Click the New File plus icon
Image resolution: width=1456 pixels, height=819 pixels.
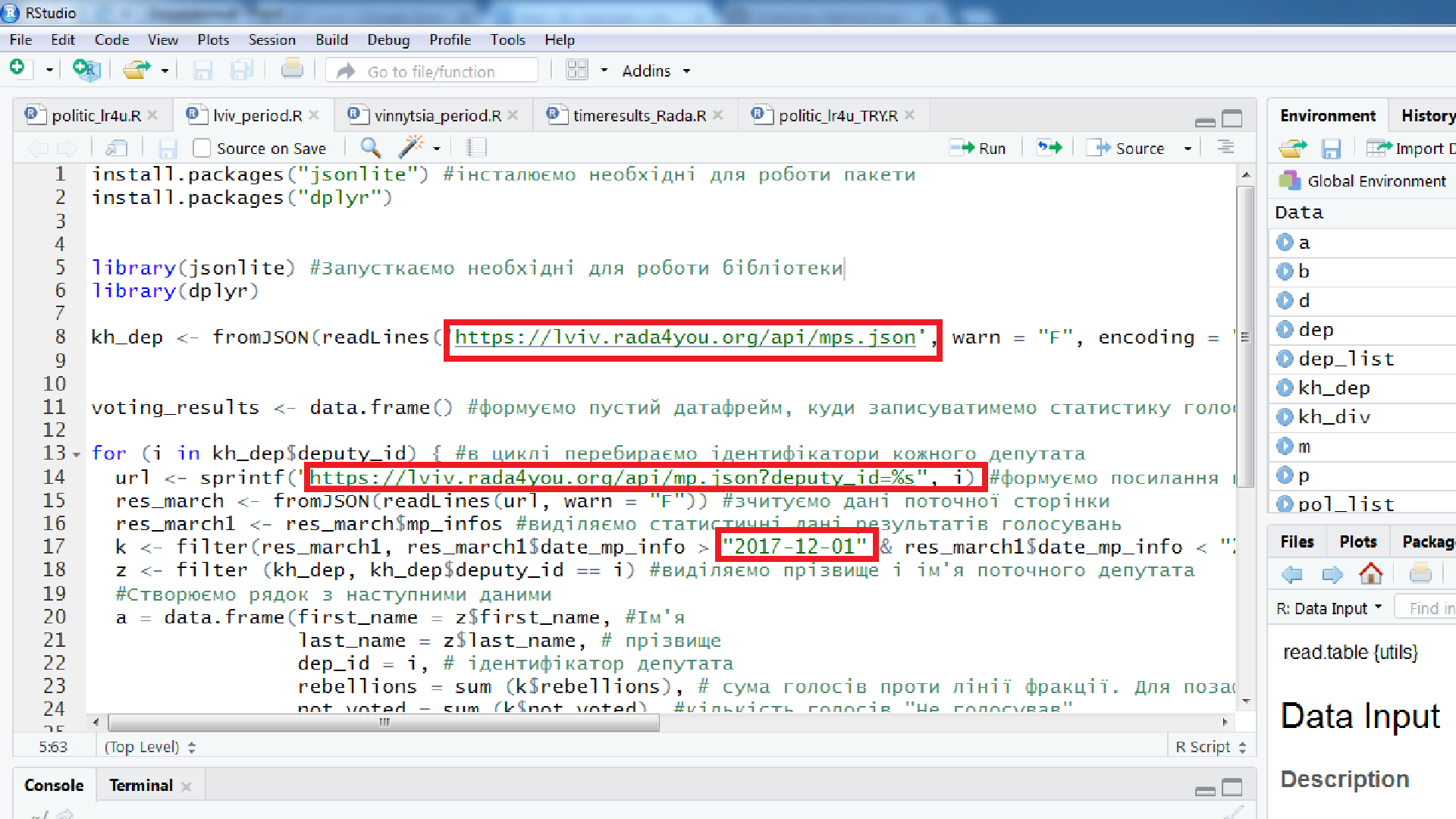pyautogui.click(x=17, y=69)
